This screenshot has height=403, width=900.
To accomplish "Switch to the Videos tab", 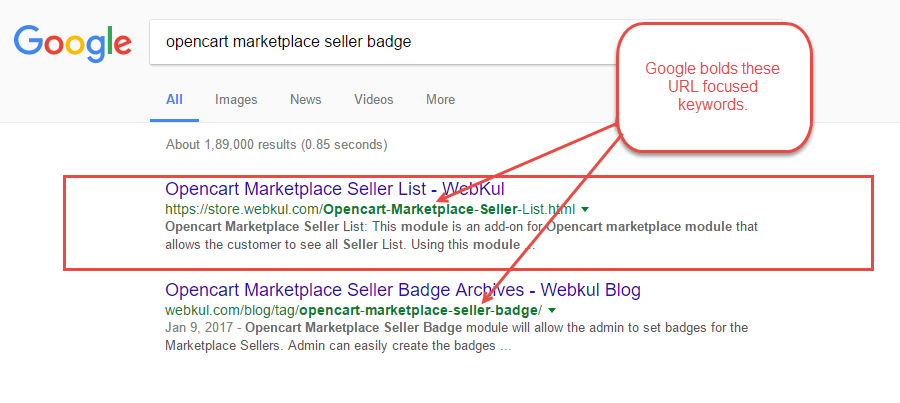I will point(373,99).
